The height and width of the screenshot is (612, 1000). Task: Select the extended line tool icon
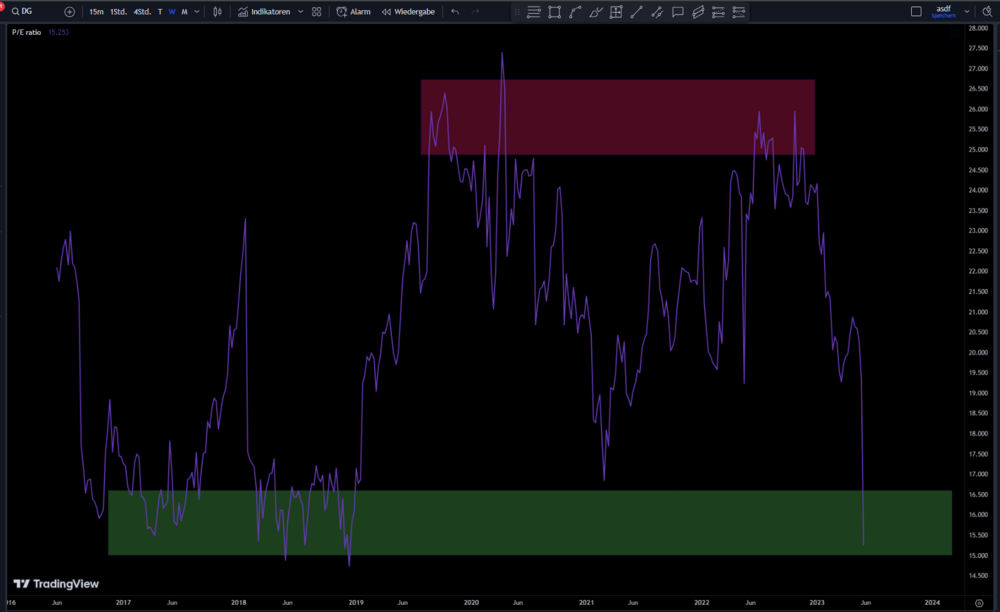657,11
